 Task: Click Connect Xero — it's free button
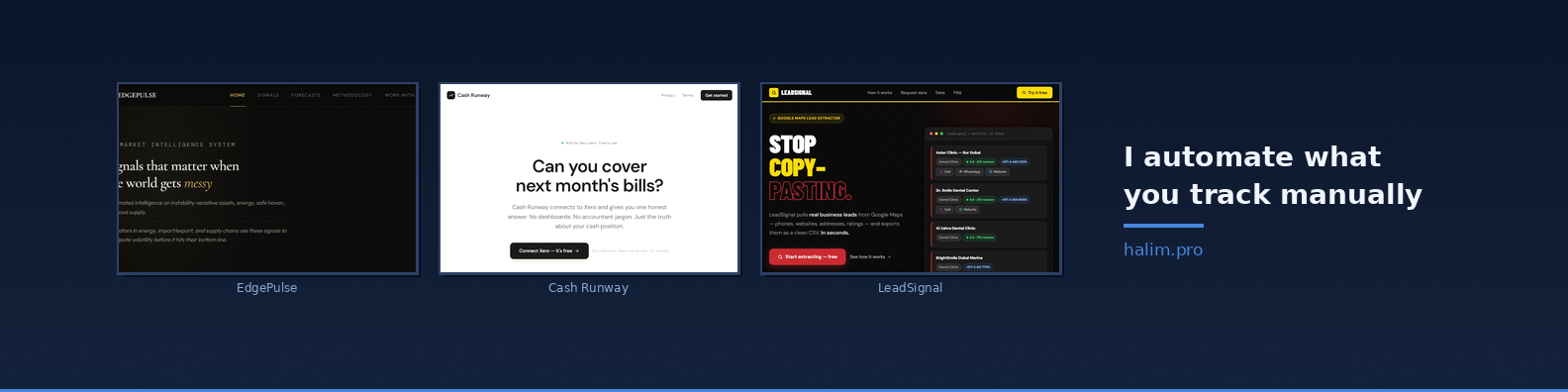click(549, 250)
